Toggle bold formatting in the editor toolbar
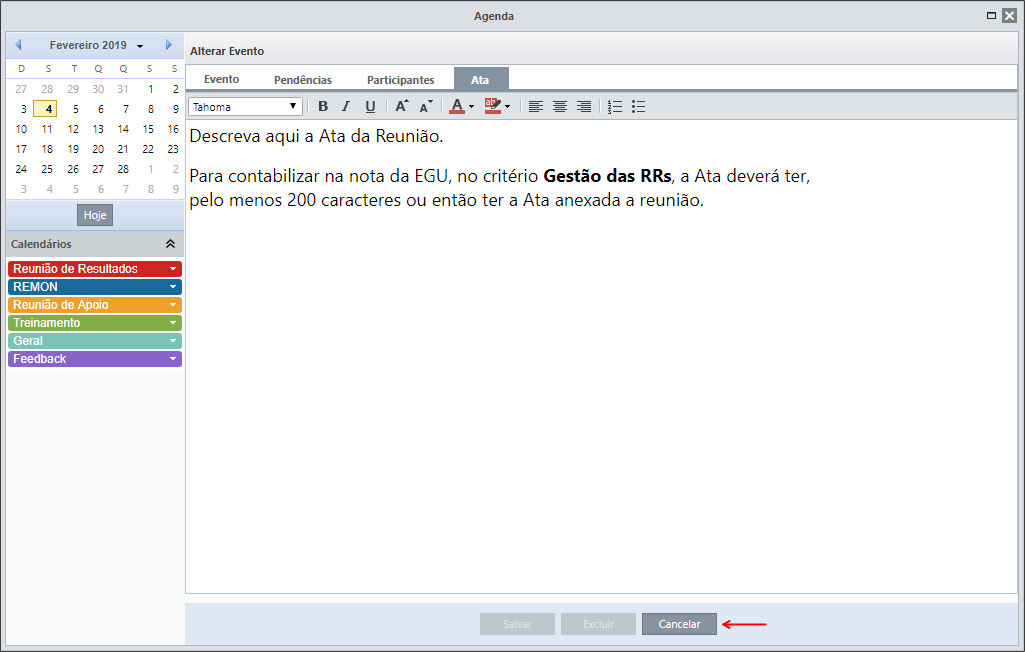The image size is (1025, 652). [x=323, y=107]
